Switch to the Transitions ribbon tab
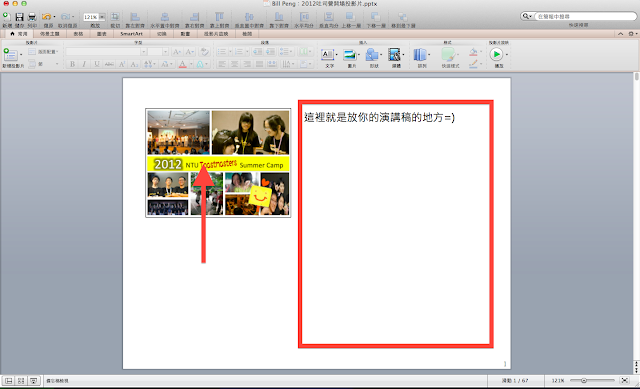This screenshot has width=640, height=389. click(x=162, y=34)
